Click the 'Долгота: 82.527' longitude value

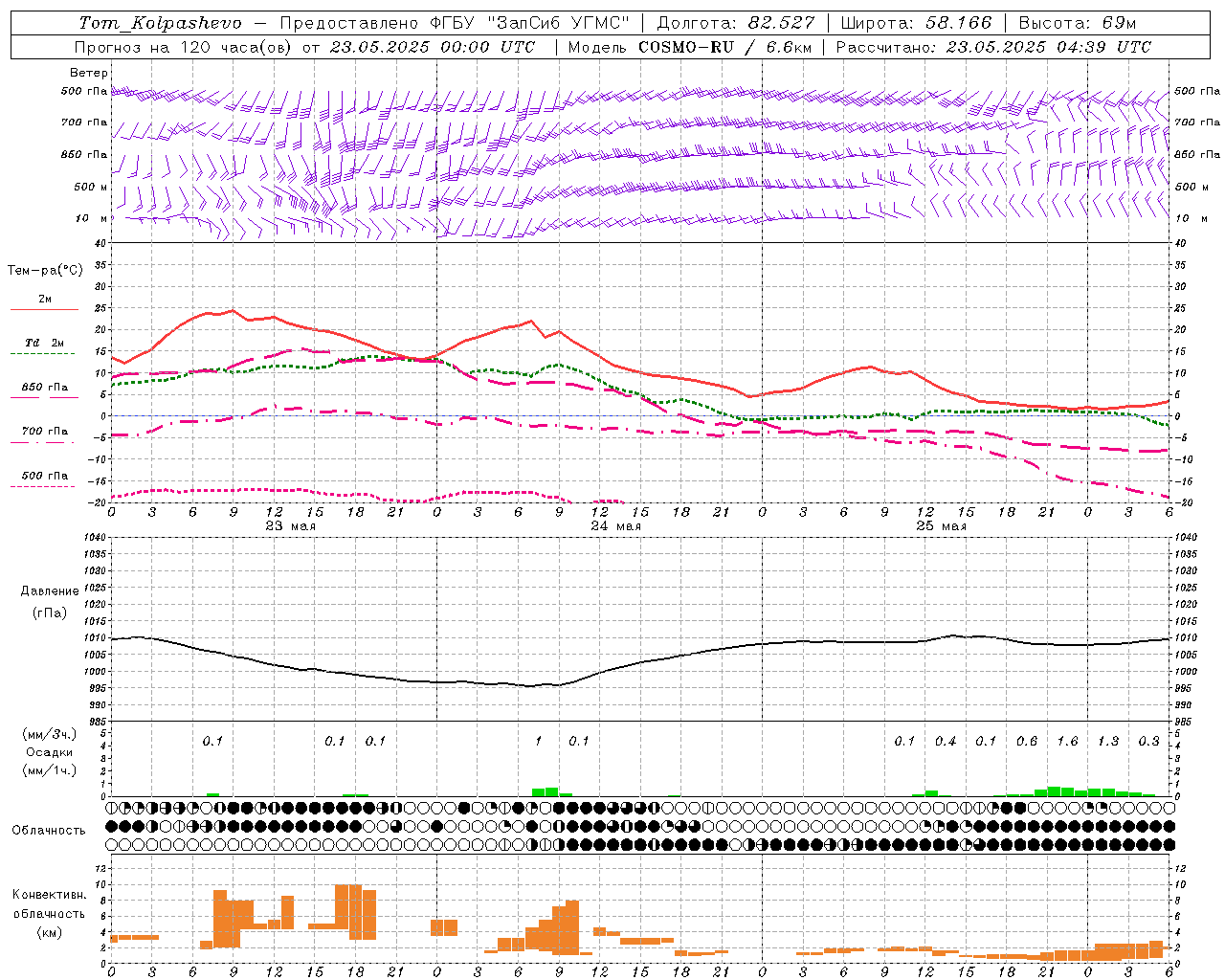tap(736, 23)
